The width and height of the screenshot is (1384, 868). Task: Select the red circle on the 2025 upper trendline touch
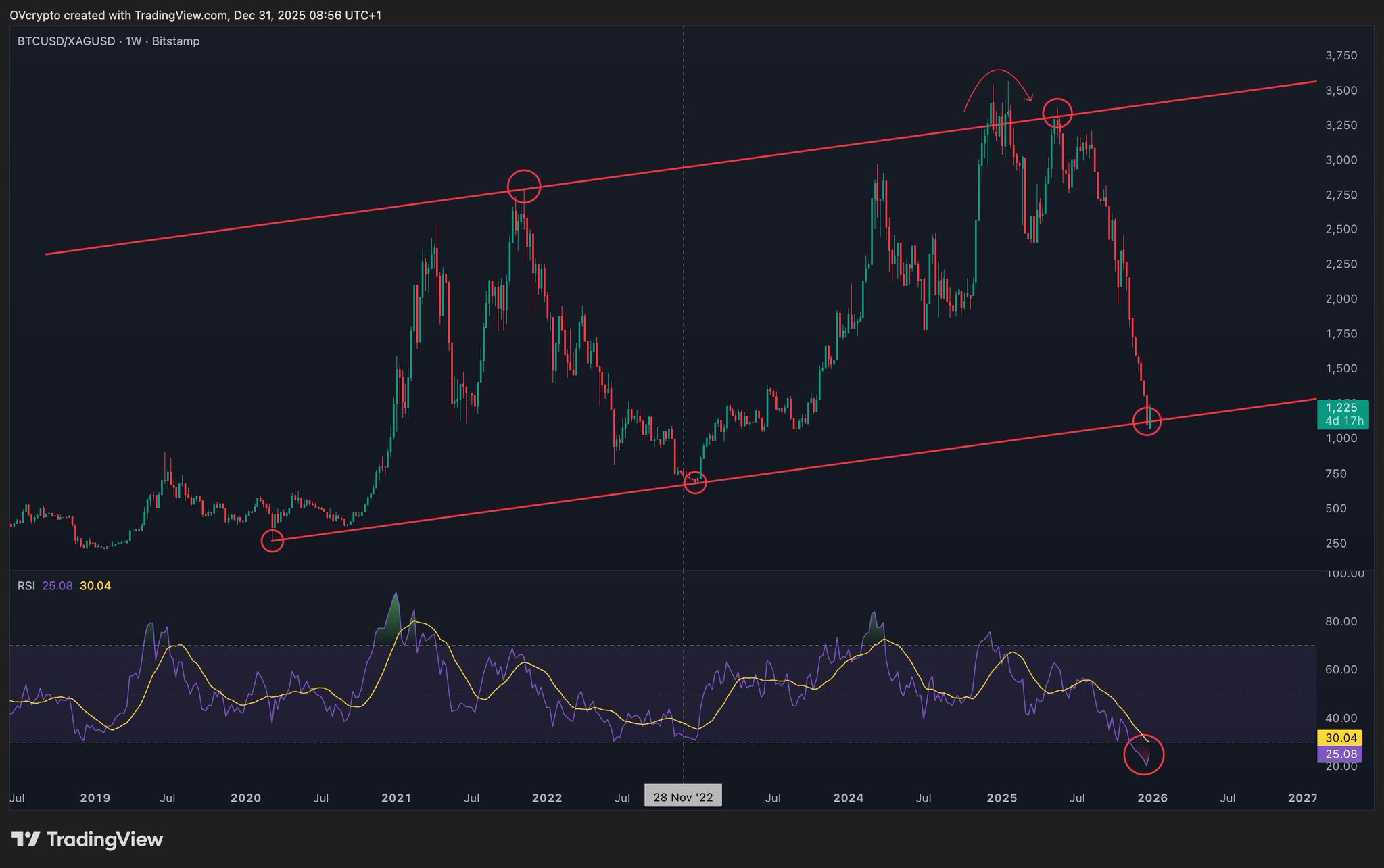point(1057,112)
